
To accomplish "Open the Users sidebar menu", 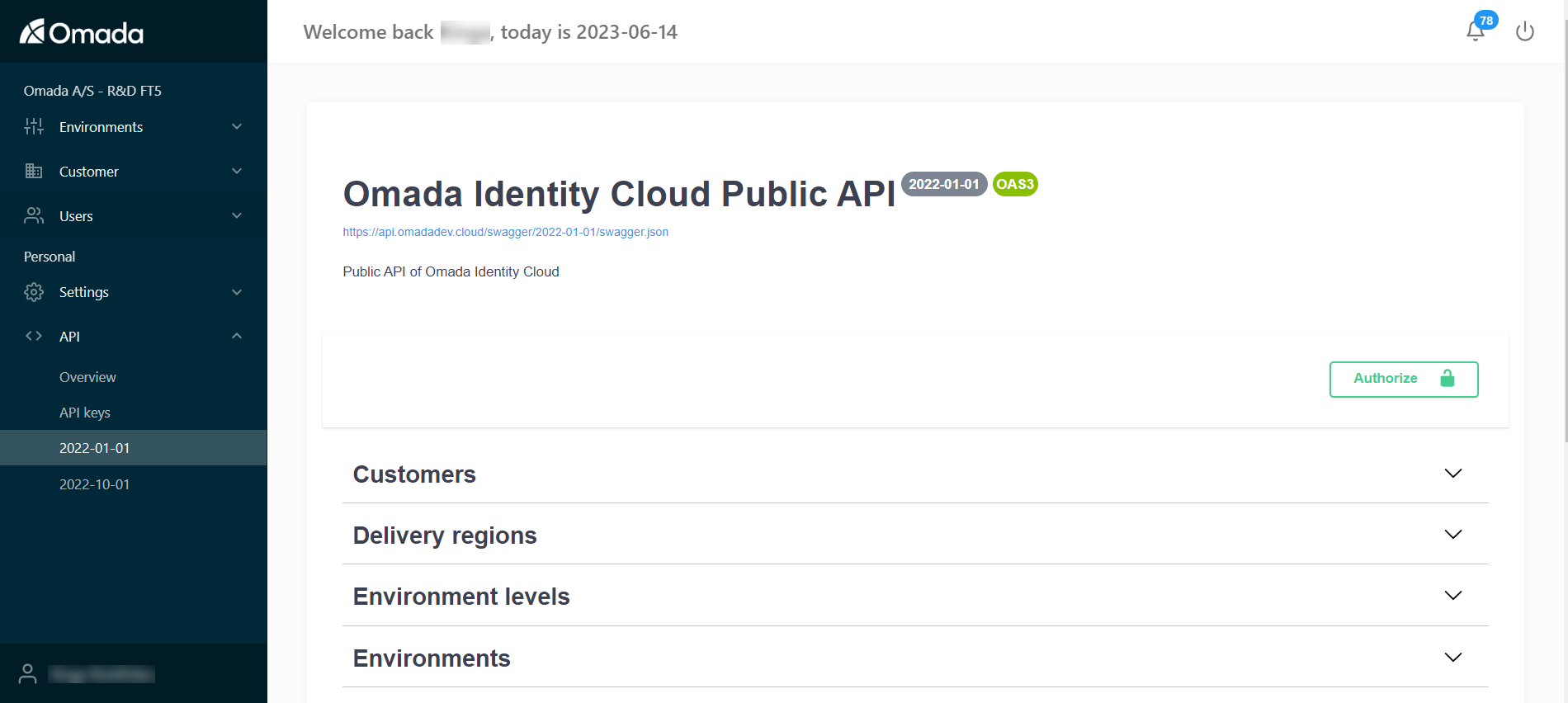I will click(133, 215).
